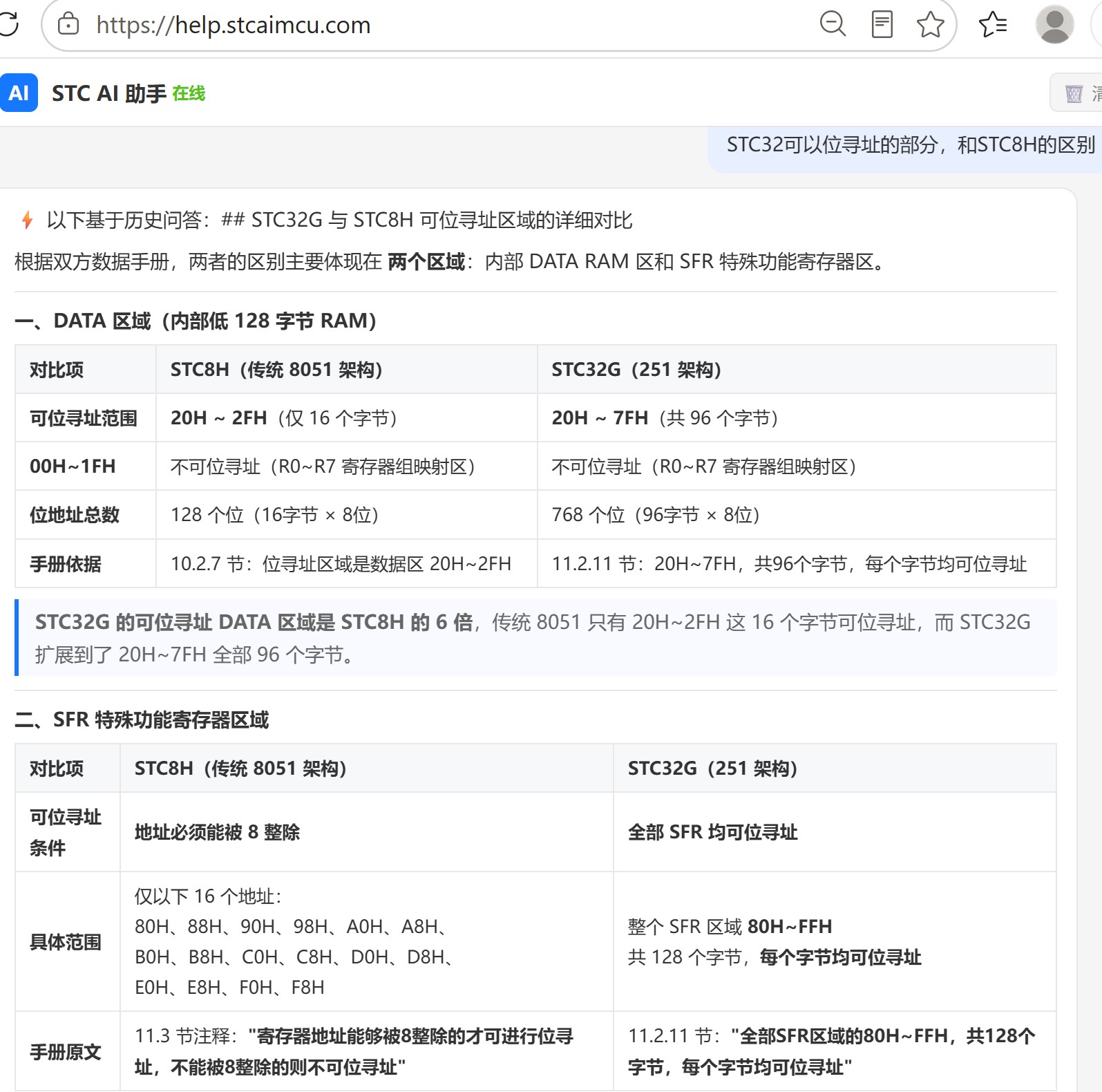The image size is (1102, 1092).
Task: Open the browser profile avatar
Action: (1054, 24)
